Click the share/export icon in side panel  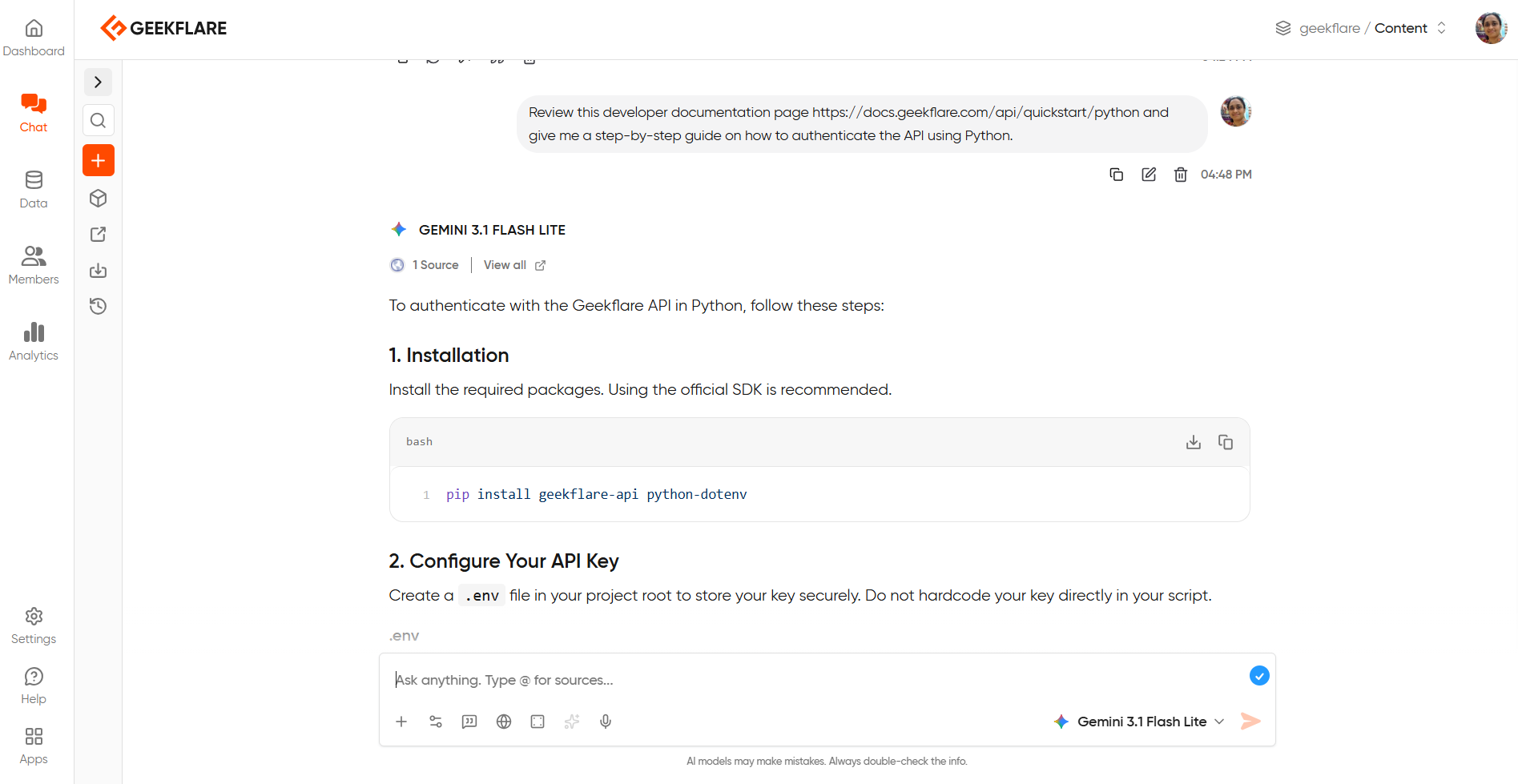[x=99, y=234]
